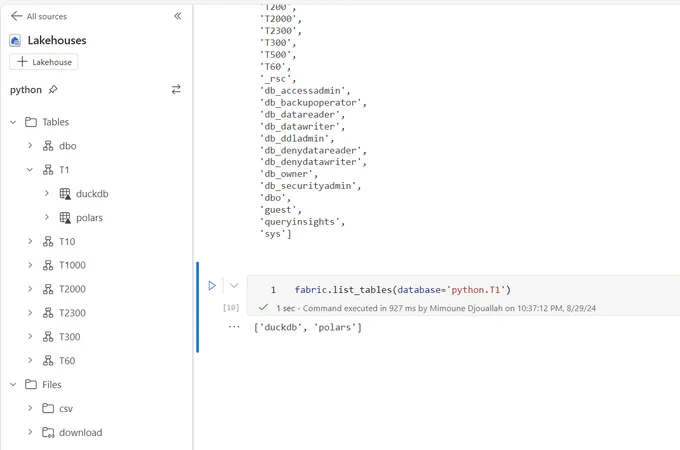Expand the T300 schema chevron
680x450 pixels.
coord(30,336)
